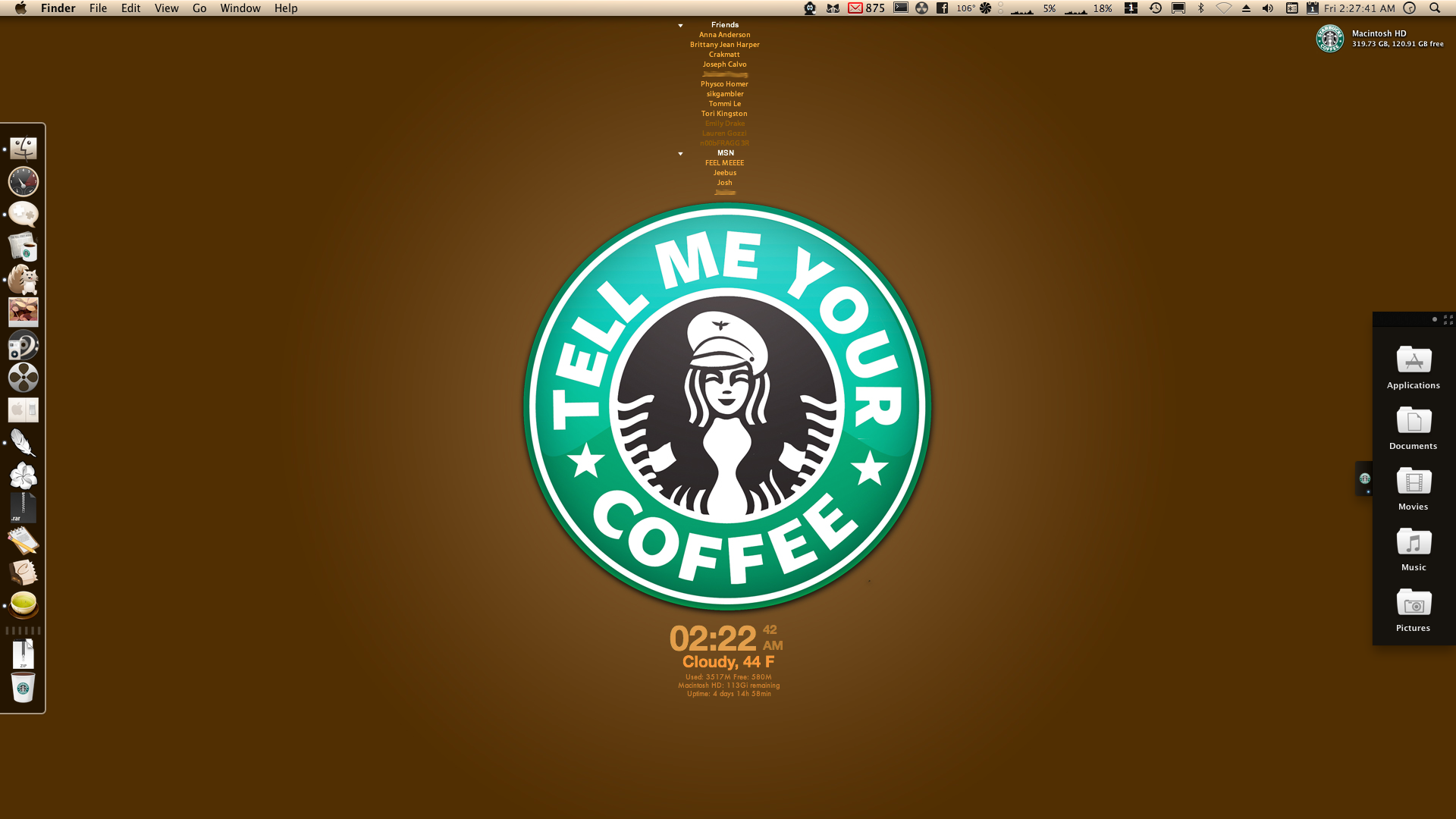Select buddy Physco Homer
The width and height of the screenshot is (1456, 819).
(x=724, y=84)
